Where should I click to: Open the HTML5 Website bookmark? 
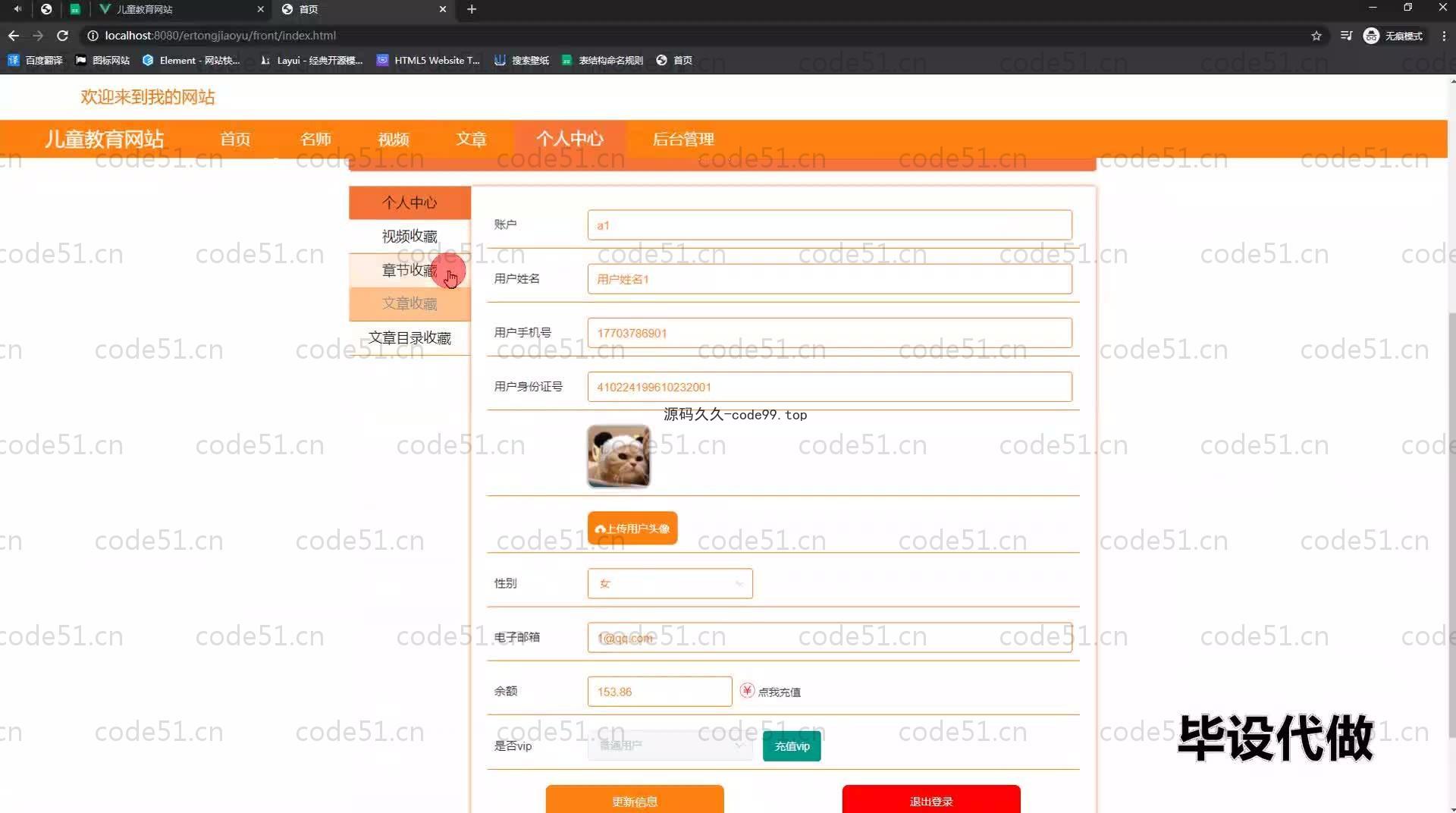[428, 60]
